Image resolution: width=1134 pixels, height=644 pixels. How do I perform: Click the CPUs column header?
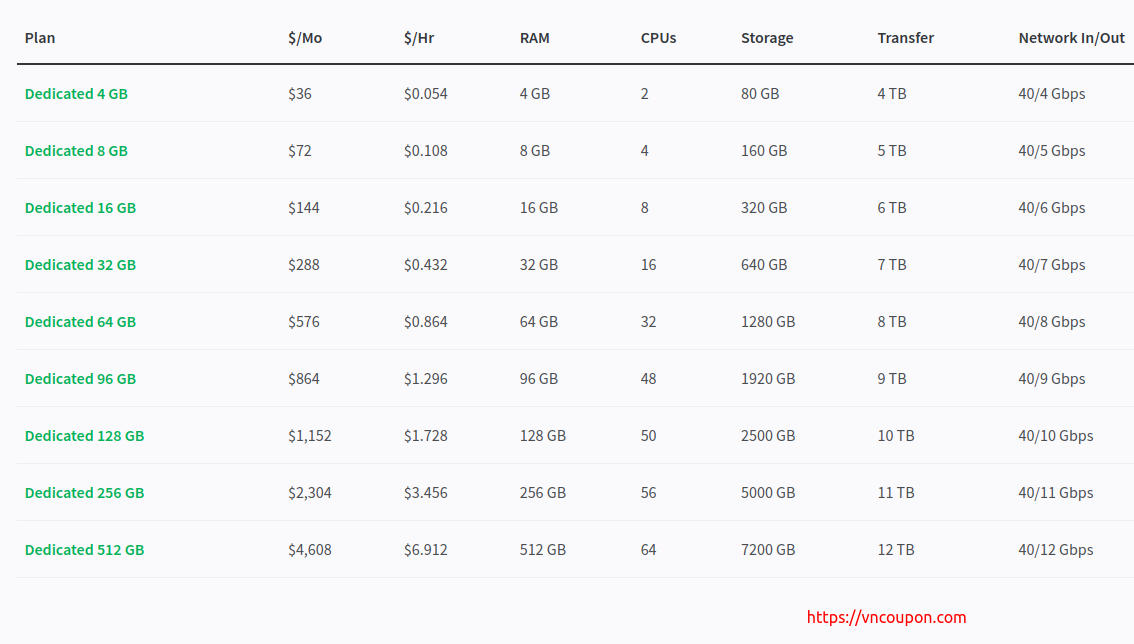tap(658, 38)
